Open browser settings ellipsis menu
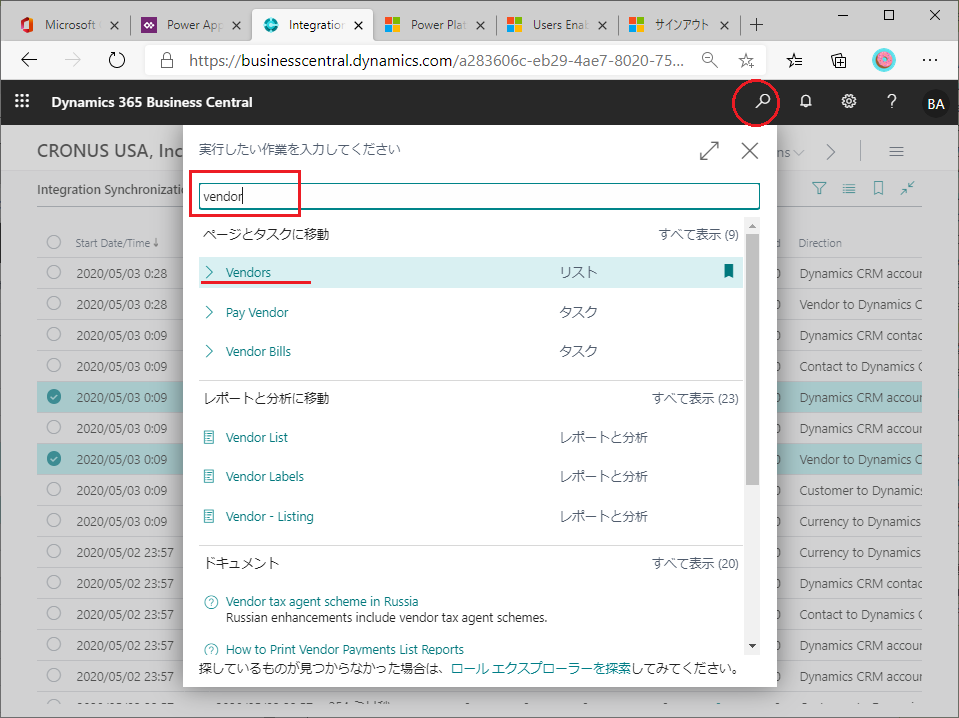 pyautogui.click(x=930, y=60)
